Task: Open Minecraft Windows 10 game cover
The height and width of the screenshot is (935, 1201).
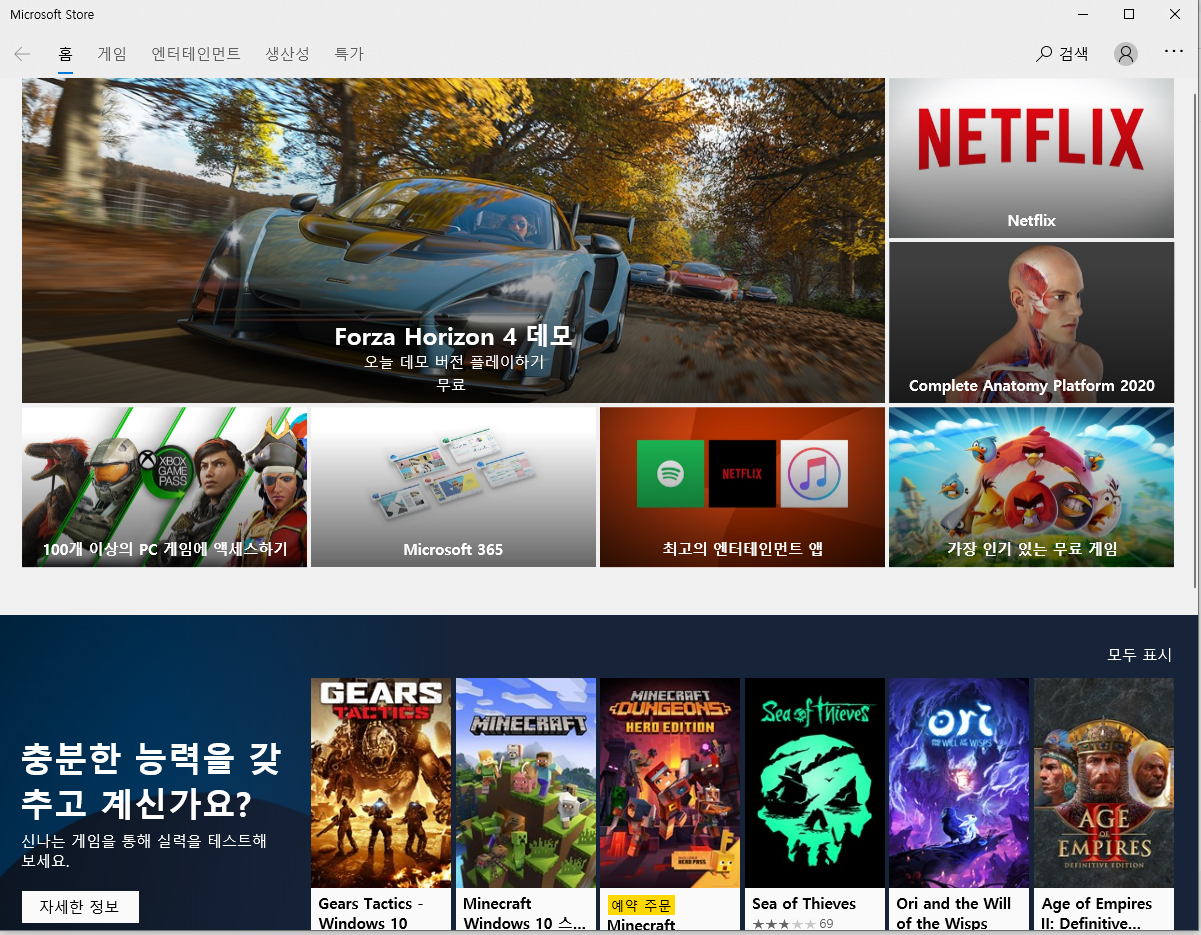Action: [x=526, y=783]
